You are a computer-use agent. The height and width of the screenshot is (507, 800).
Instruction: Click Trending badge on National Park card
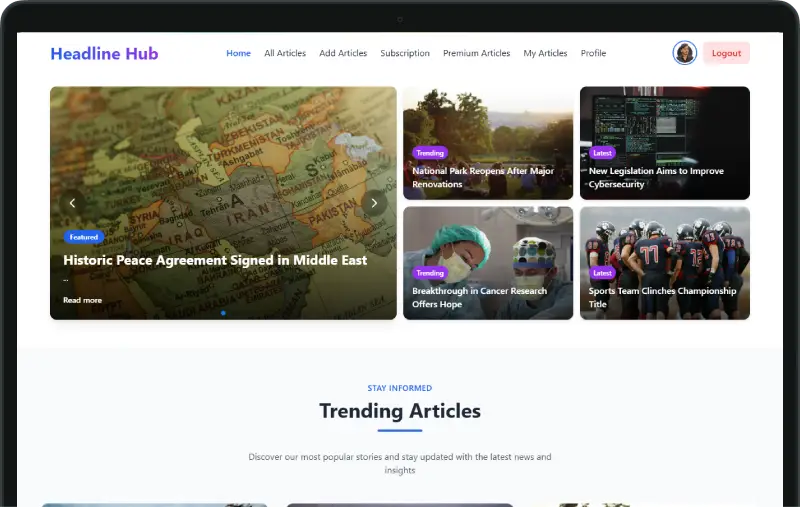(x=430, y=153)
